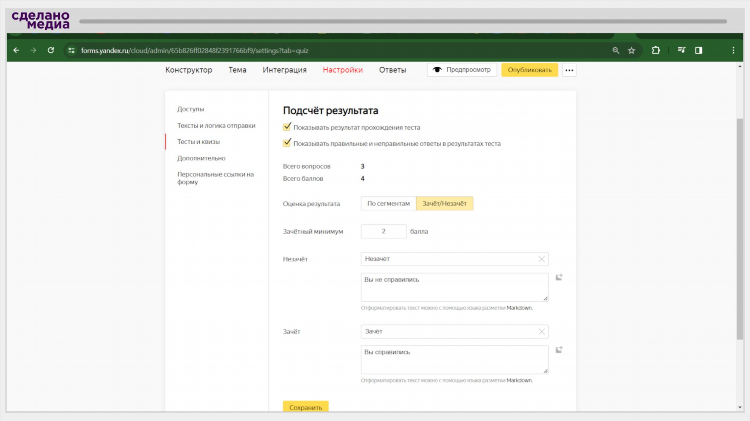Open Доступы settings section

click(x=190, y=109)
